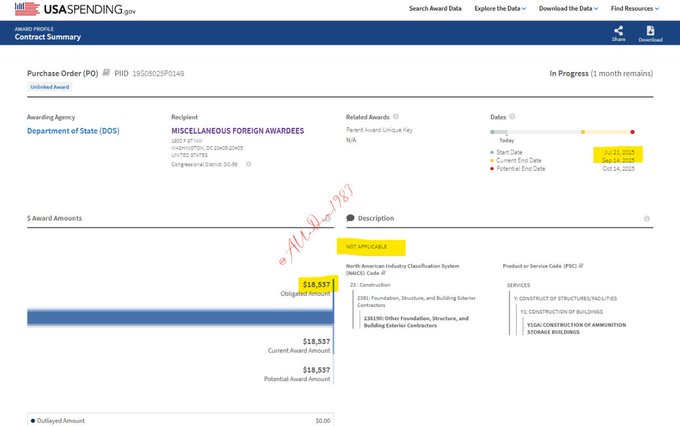Click the speech bubble icon beside Description
Viewport: 680px width, 426px height.
pyautogui.click(x=350, y=218)
